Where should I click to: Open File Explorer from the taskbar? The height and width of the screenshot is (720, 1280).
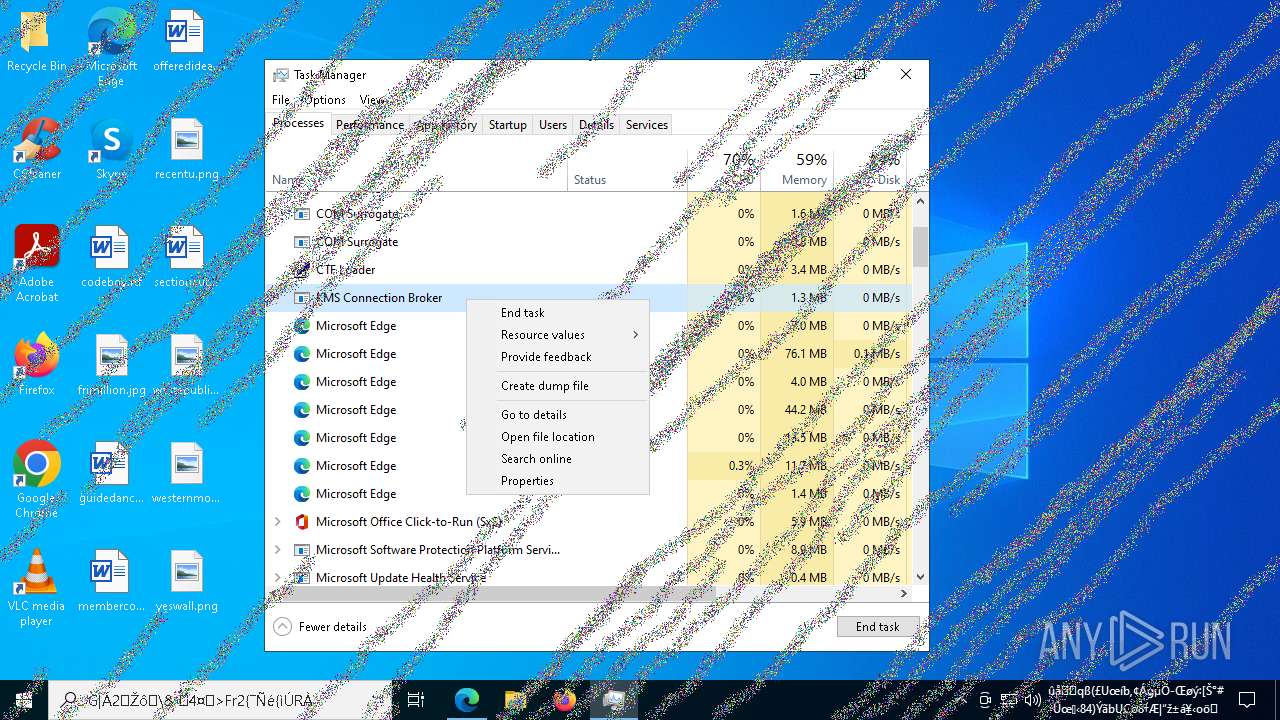click(515, 700)
